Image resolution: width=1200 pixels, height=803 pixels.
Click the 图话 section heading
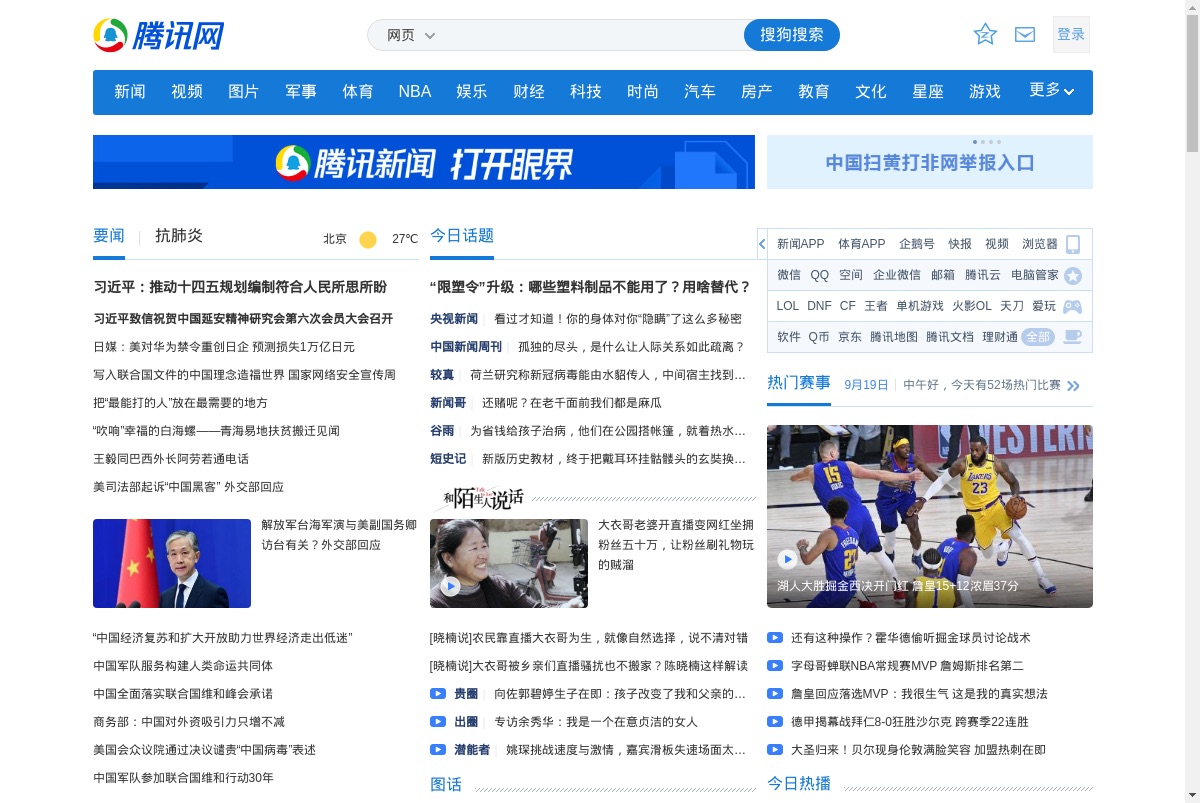click(x=446, y=784)
